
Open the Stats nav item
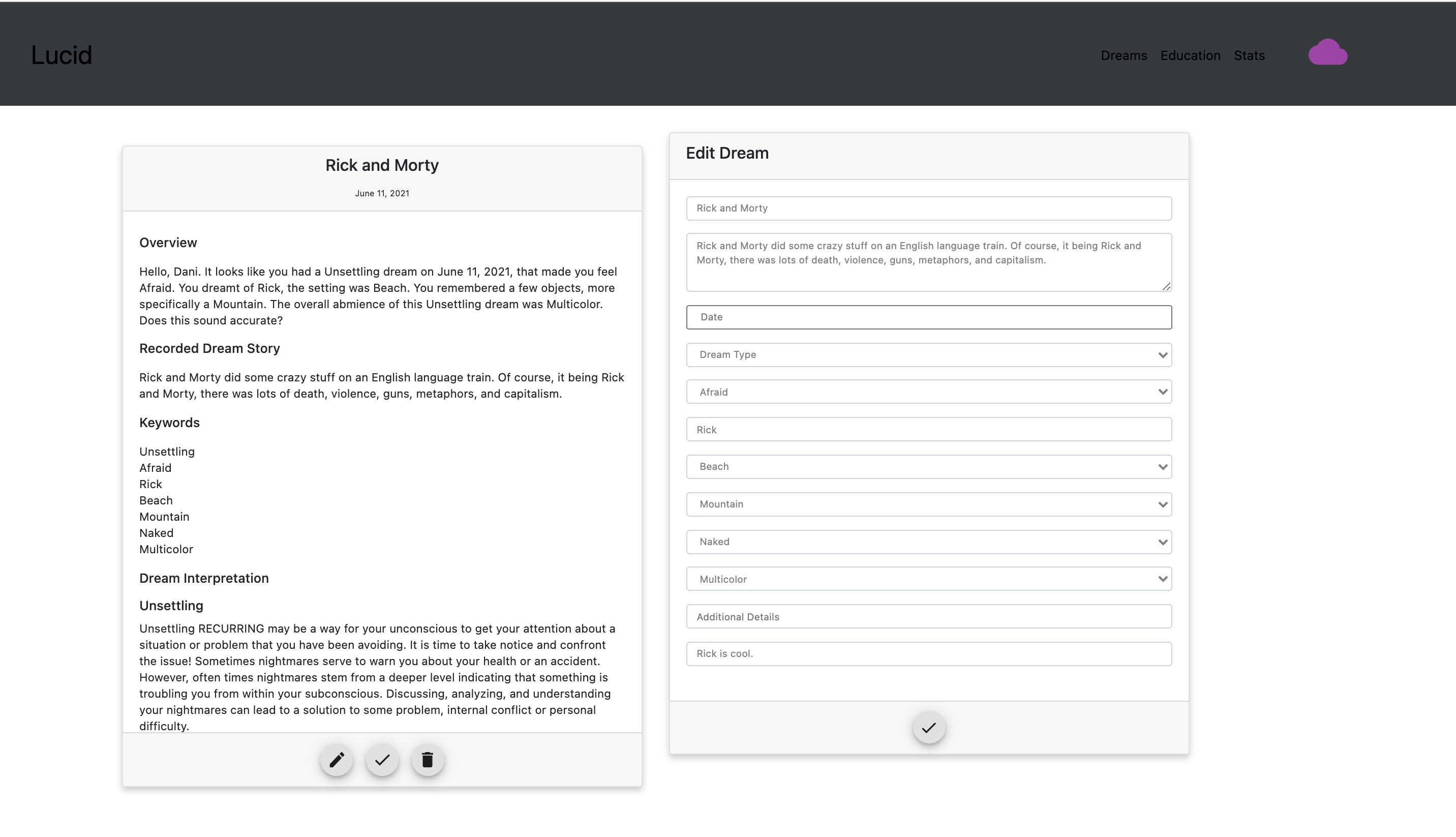[1249, 55]
